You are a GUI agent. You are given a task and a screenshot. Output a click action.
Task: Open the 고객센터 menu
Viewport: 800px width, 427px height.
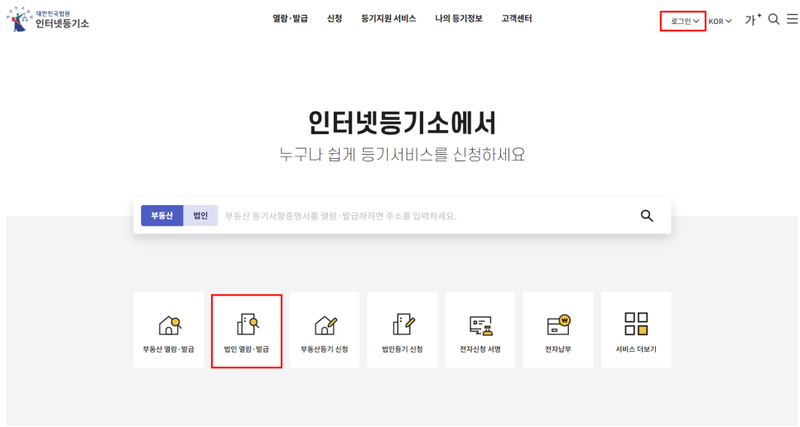coord(516,18)
